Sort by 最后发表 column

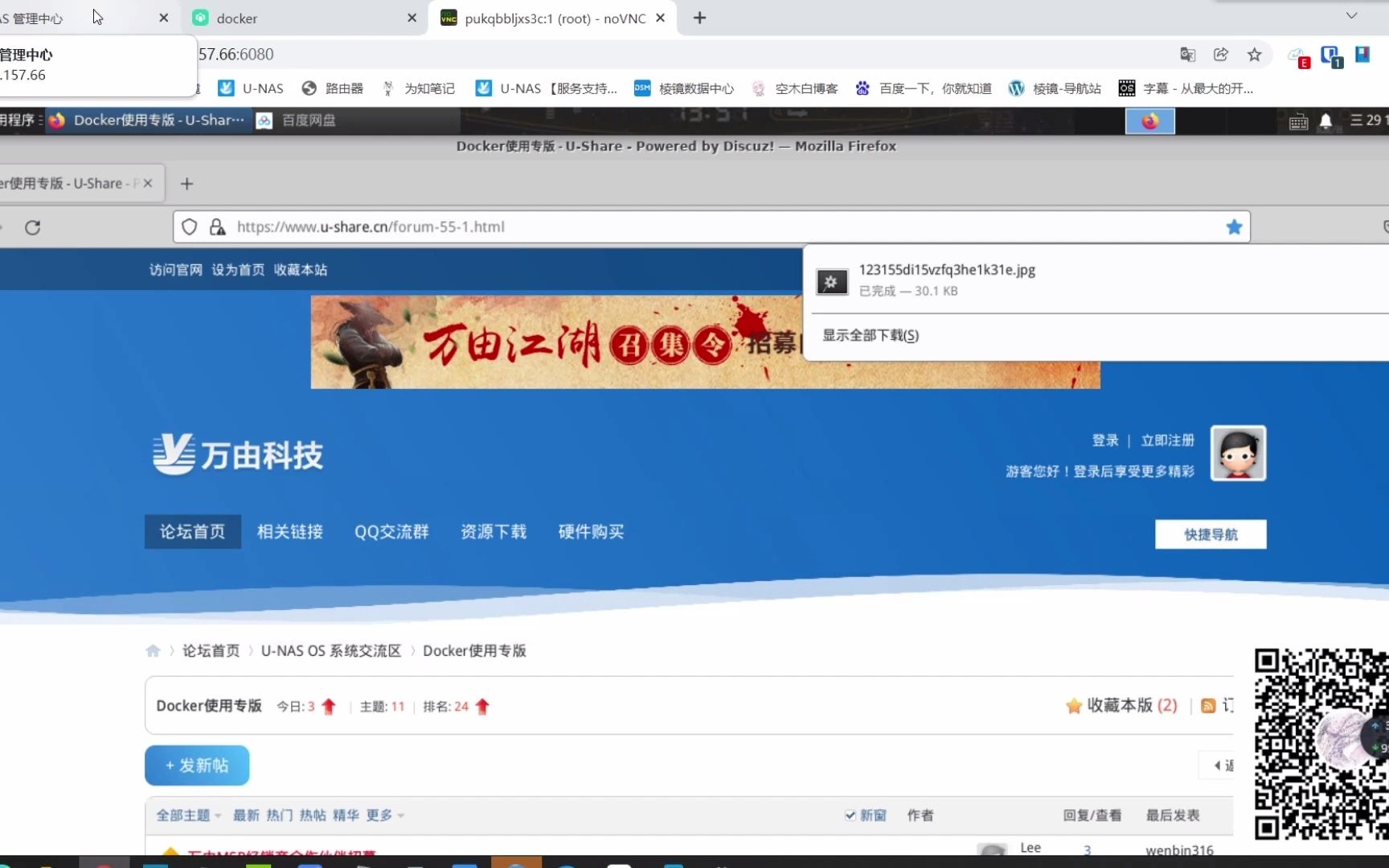[1173, 815]
